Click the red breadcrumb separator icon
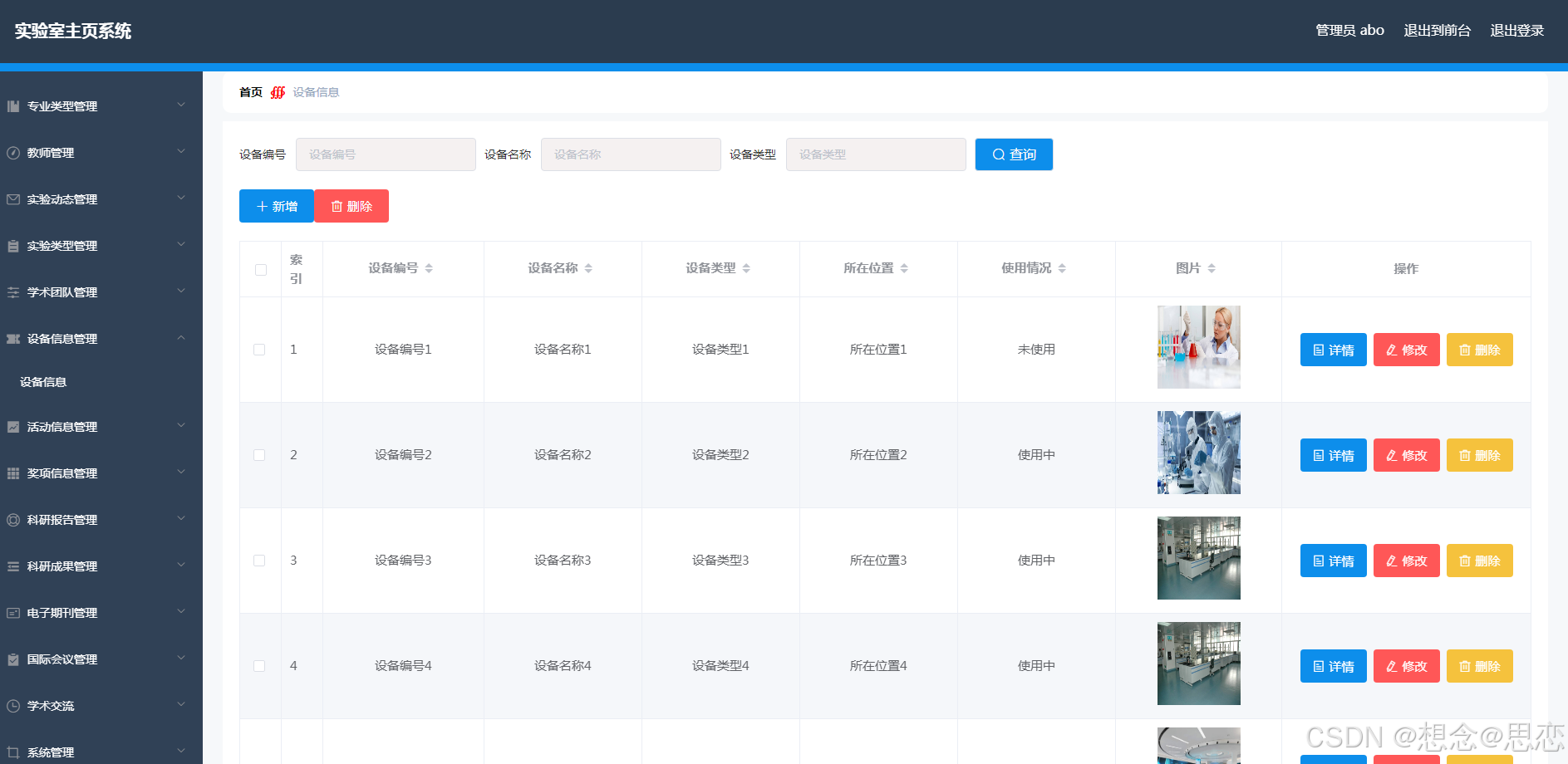The image size is (1568, 764). coord(278,92)
